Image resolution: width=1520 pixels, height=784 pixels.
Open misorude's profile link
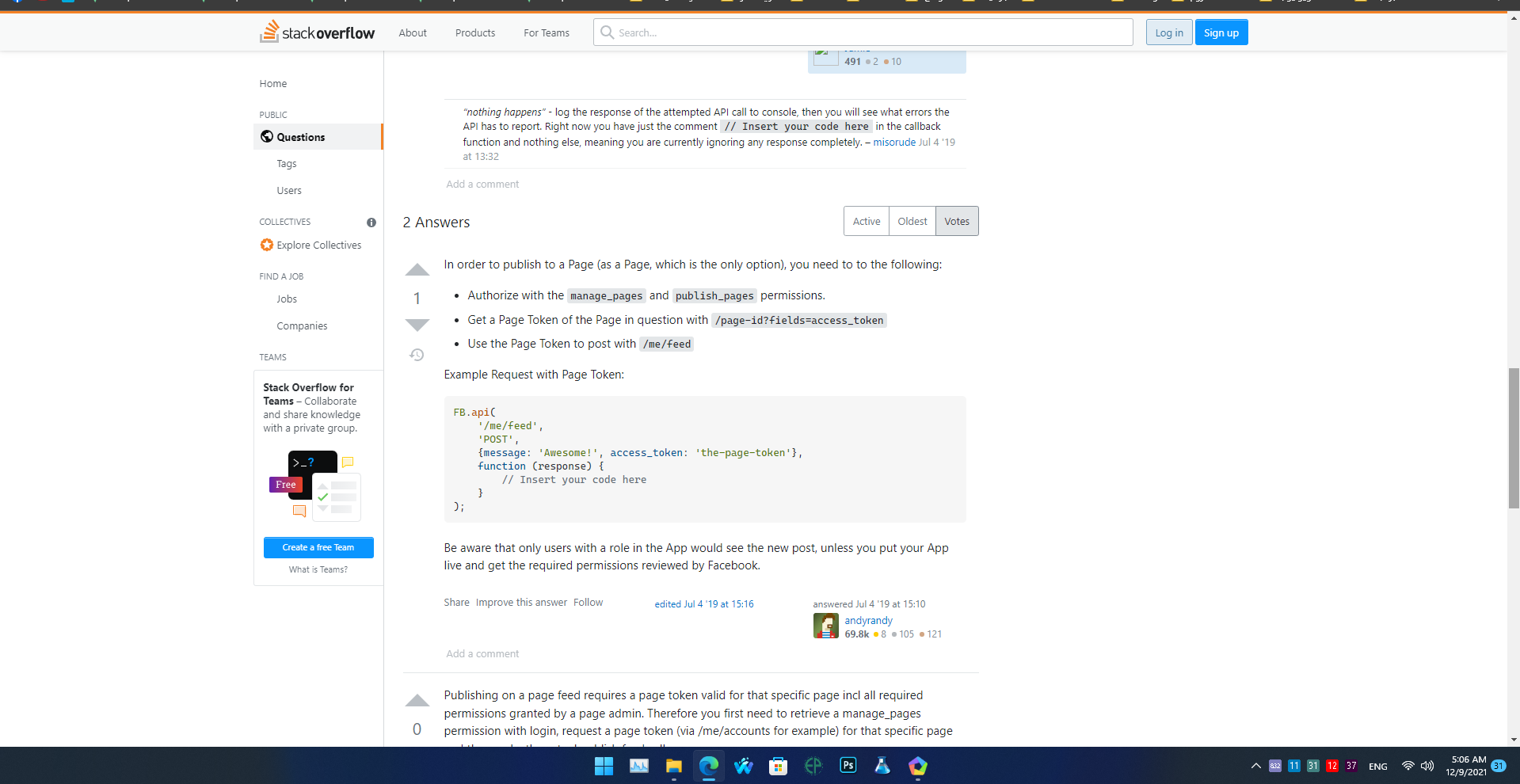pyautogui.click(x=894, y=143)
